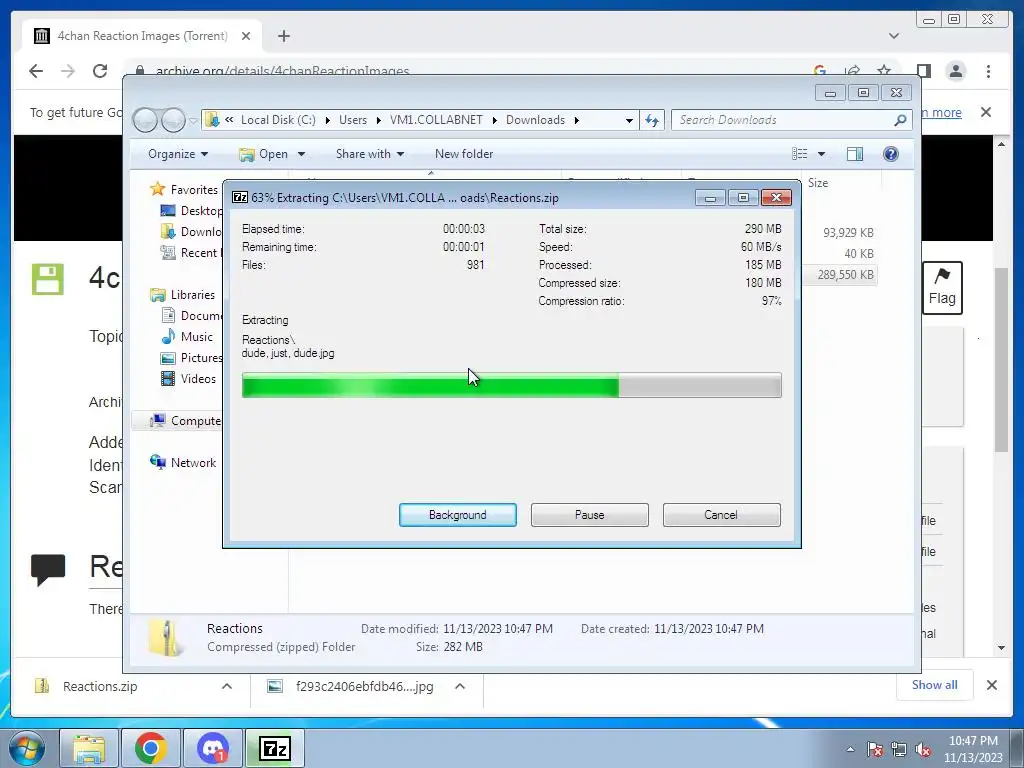Share this page from Chrome toolbar
The height and width of the screenshot is (768, 1024).
(852, 71)
